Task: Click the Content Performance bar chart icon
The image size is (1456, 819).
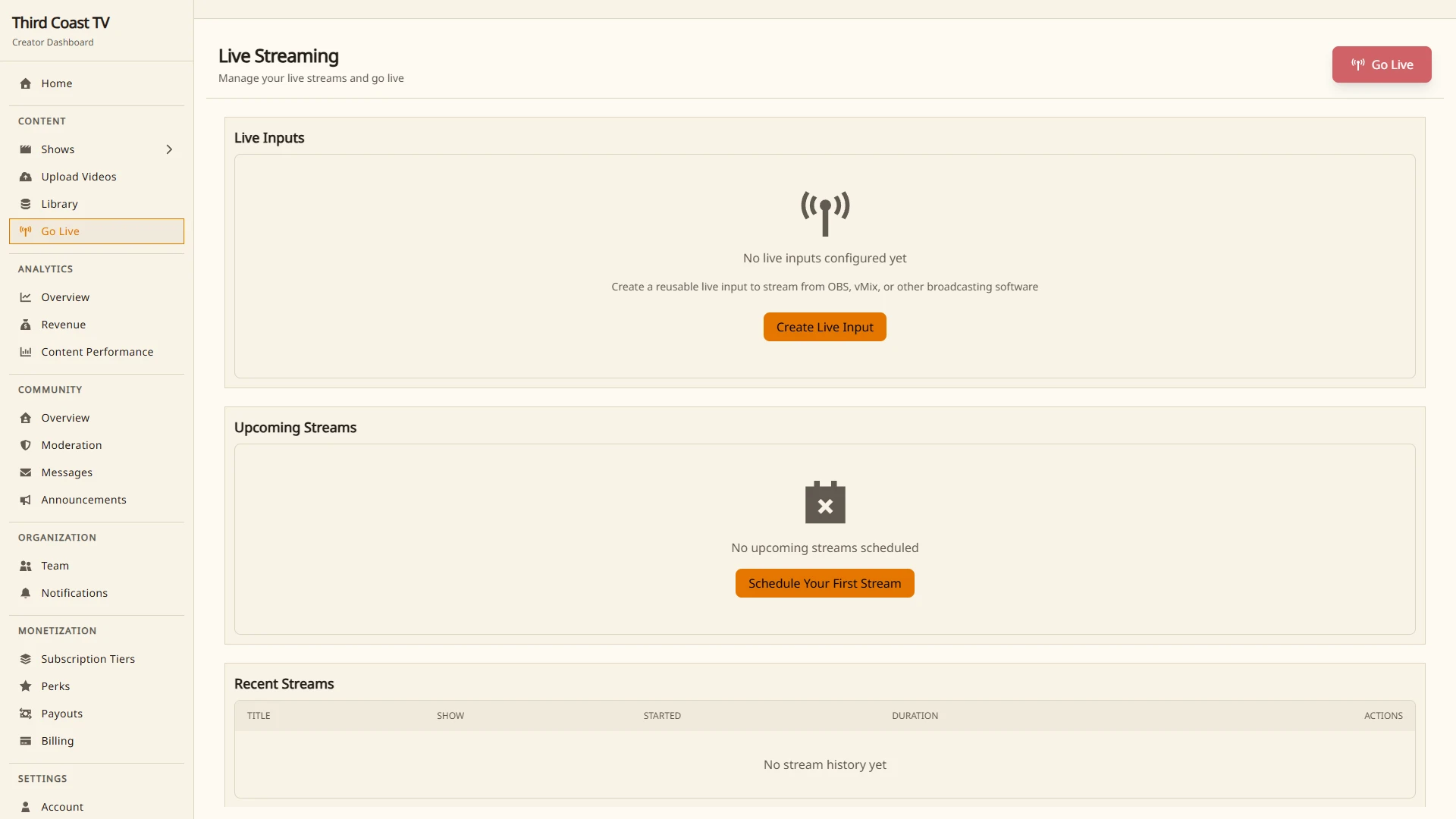Action: 26,352
